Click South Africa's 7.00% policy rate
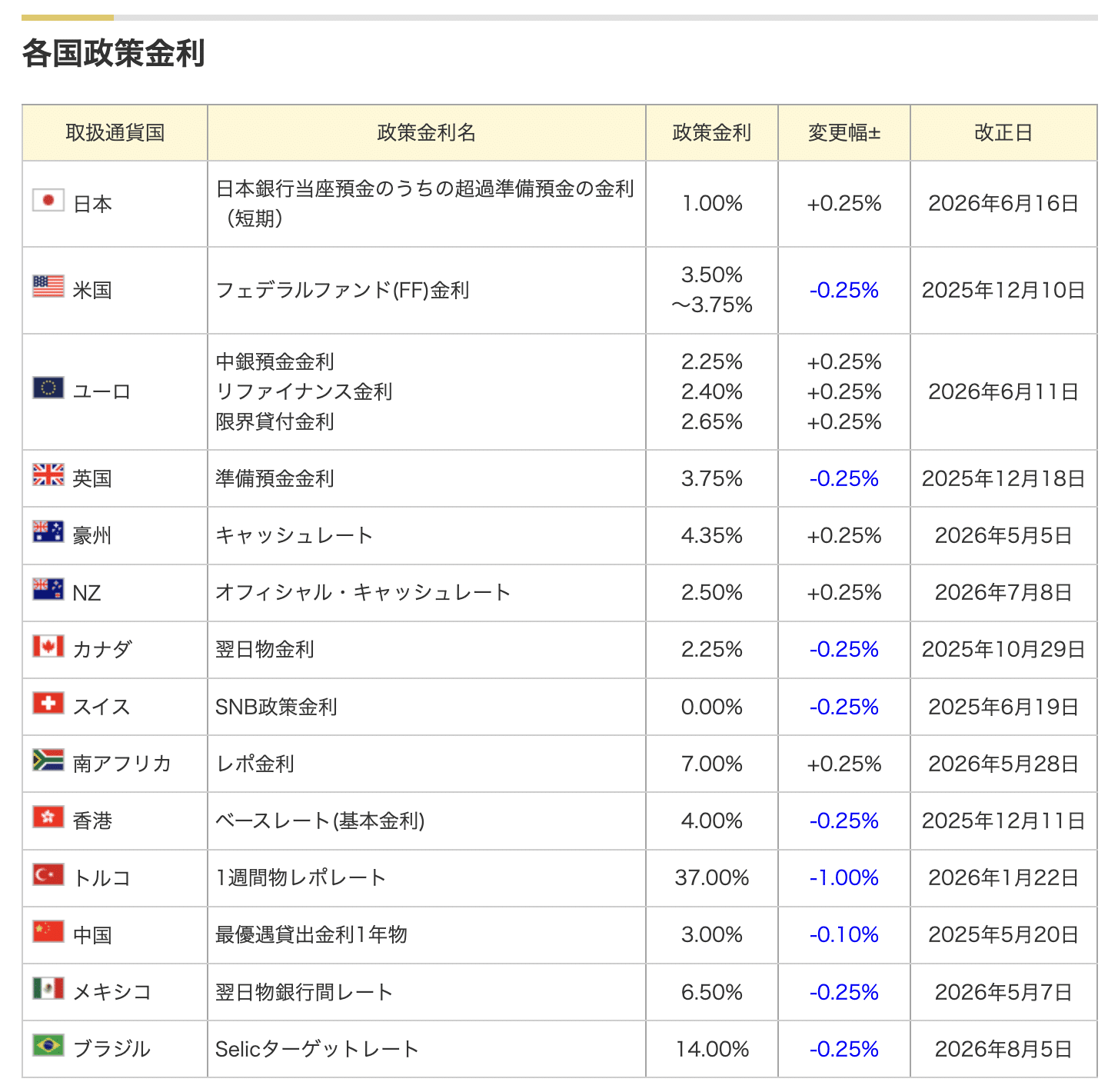This screenshot has height=1092, width=1118. [712, 764]
